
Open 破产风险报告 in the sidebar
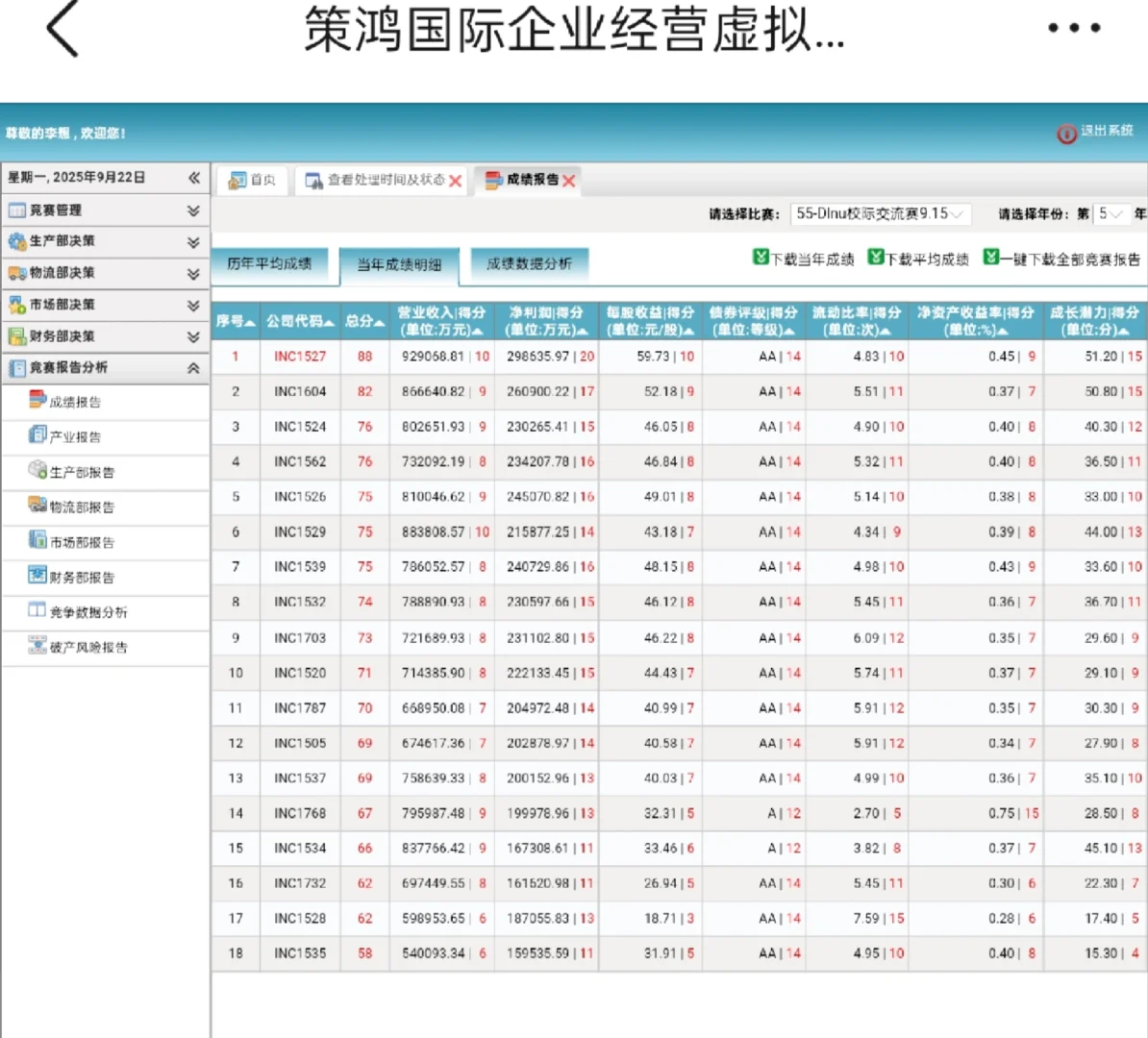(87, 647)
